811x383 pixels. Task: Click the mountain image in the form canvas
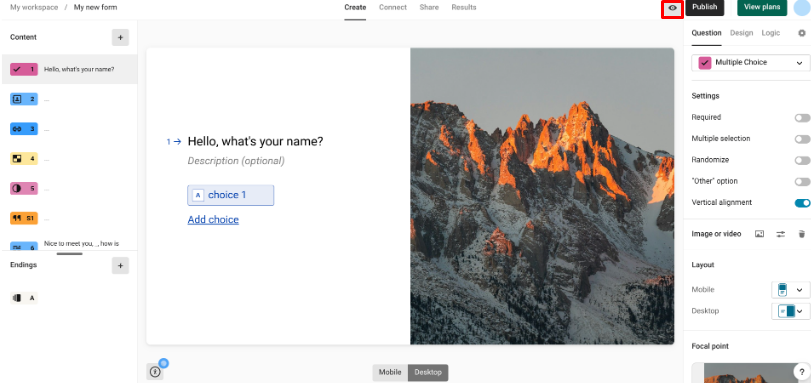(x=542, y=196)
